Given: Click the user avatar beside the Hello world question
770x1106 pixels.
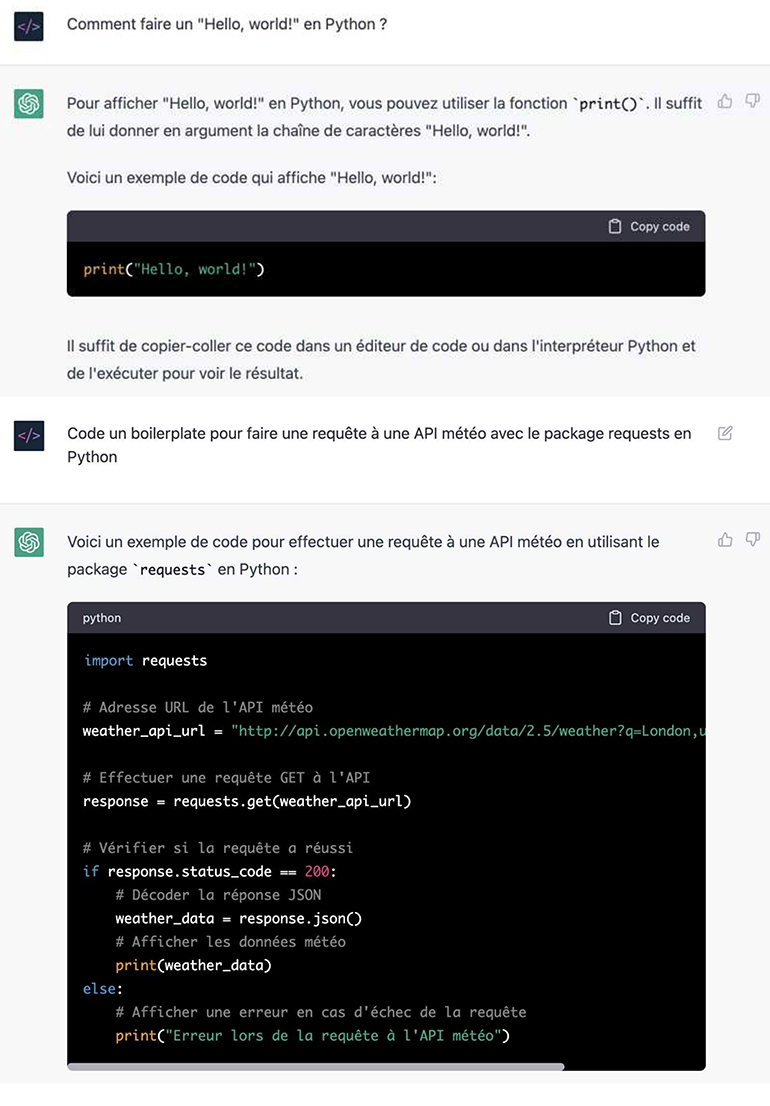Looking at the screenshot, I should click(29, 26).
